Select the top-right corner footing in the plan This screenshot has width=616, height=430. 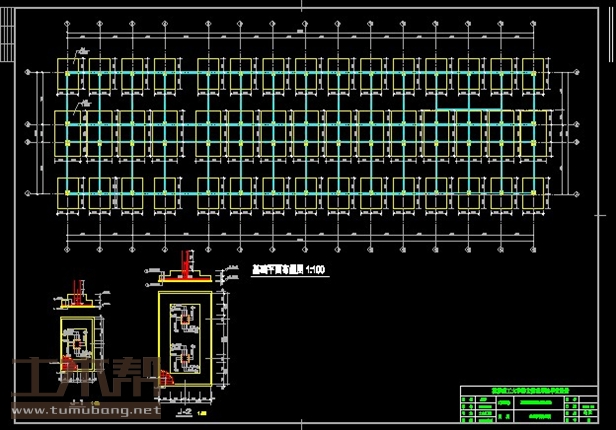(x=535, y=73)
